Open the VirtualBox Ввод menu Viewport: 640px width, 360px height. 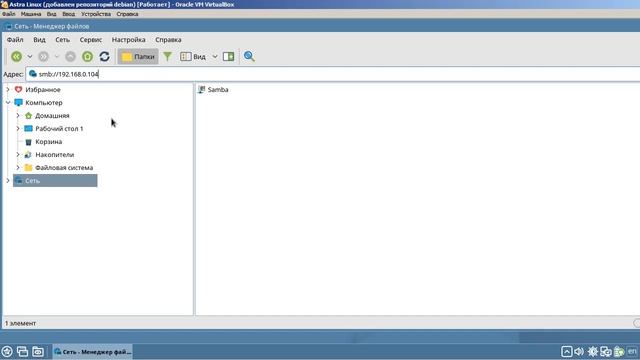pyautogui.click(x=69, y=14)
